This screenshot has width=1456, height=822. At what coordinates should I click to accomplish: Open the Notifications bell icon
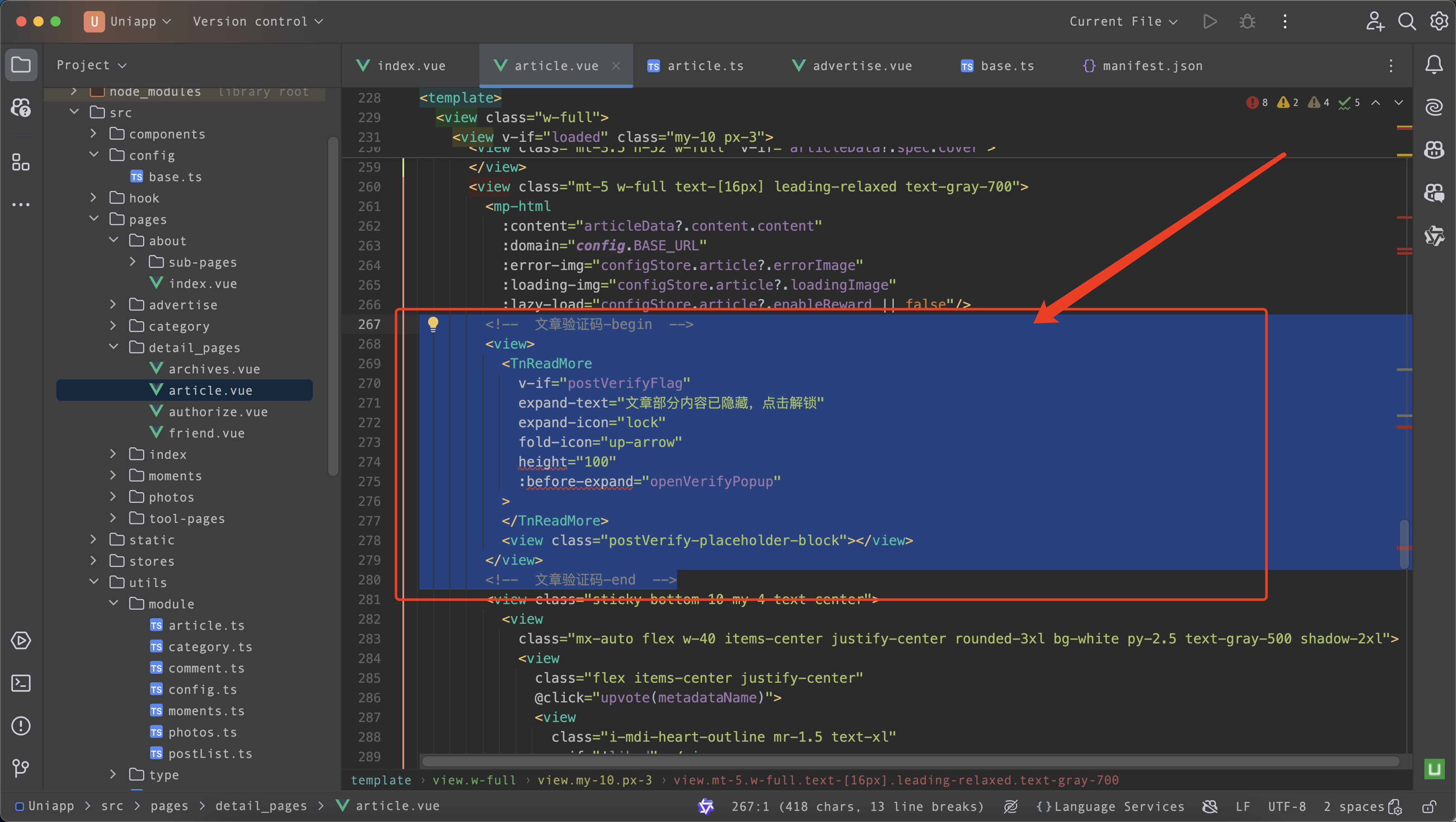point(1434,65)
